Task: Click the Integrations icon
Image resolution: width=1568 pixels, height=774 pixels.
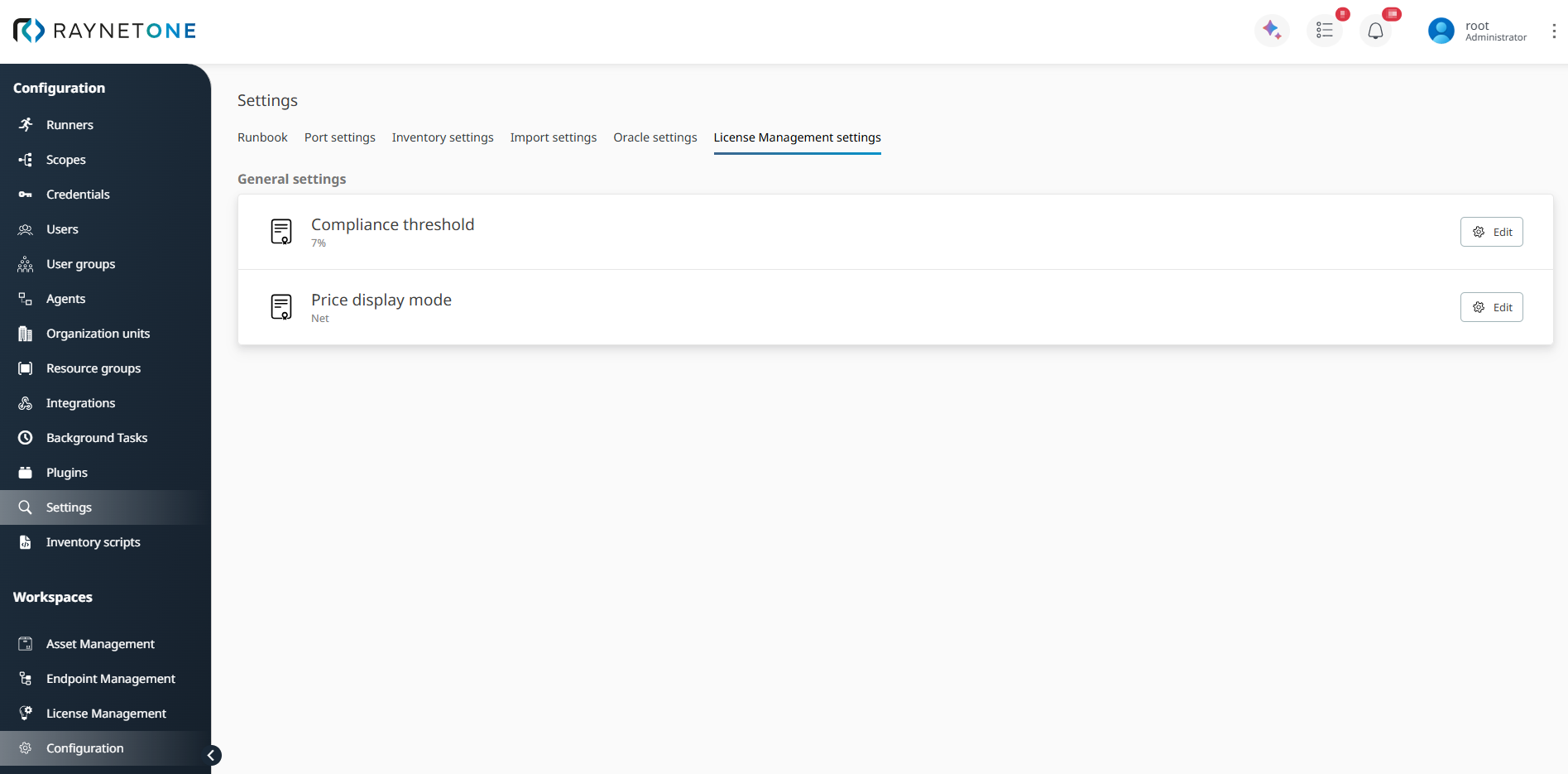Action: (26, 402)
